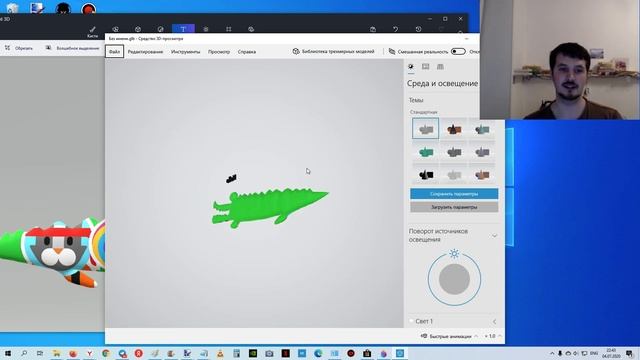This screenshot has width=640, height=360.
Task: Toggle the Смешанная реальность switch
Action: tap(458, 51)
